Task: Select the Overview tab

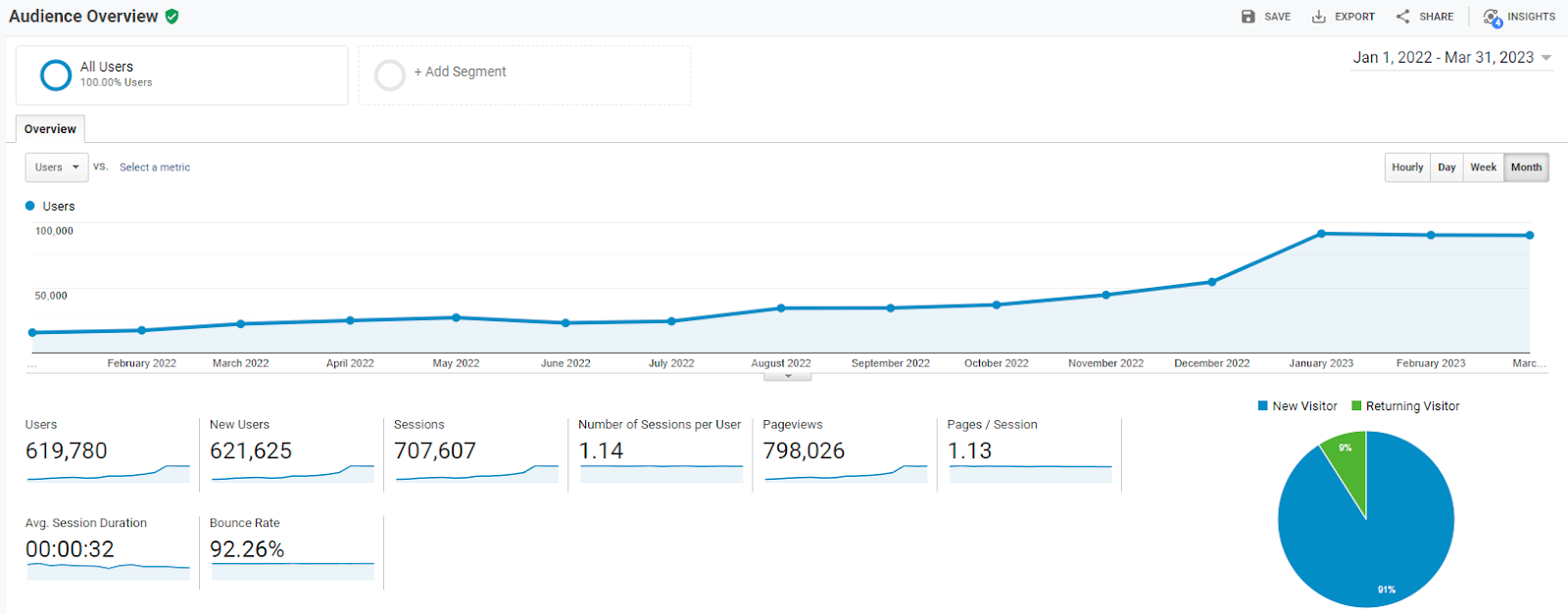Action: pos(50,129)
